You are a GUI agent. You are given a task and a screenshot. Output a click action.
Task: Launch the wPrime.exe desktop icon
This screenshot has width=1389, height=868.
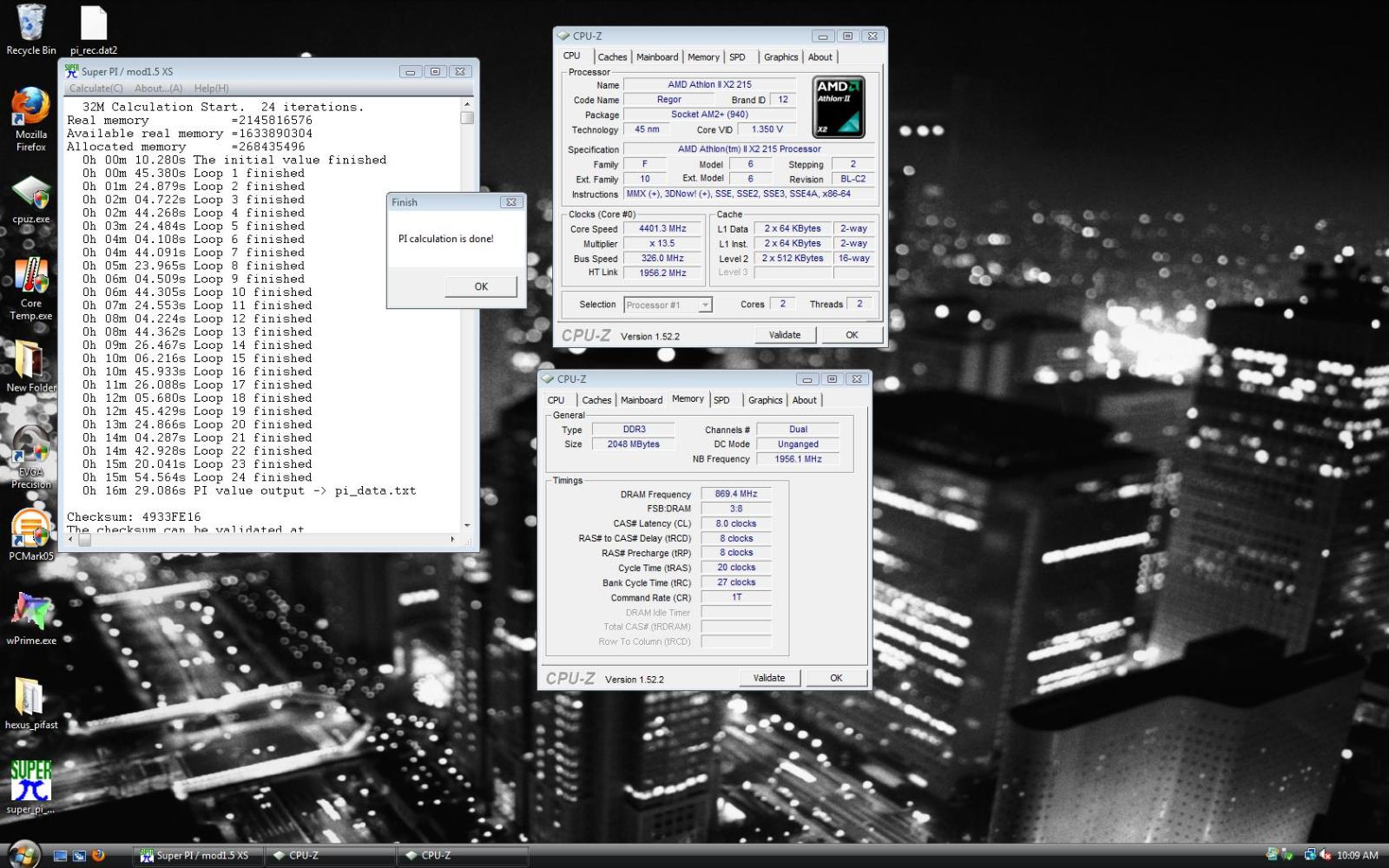[30, 620]
